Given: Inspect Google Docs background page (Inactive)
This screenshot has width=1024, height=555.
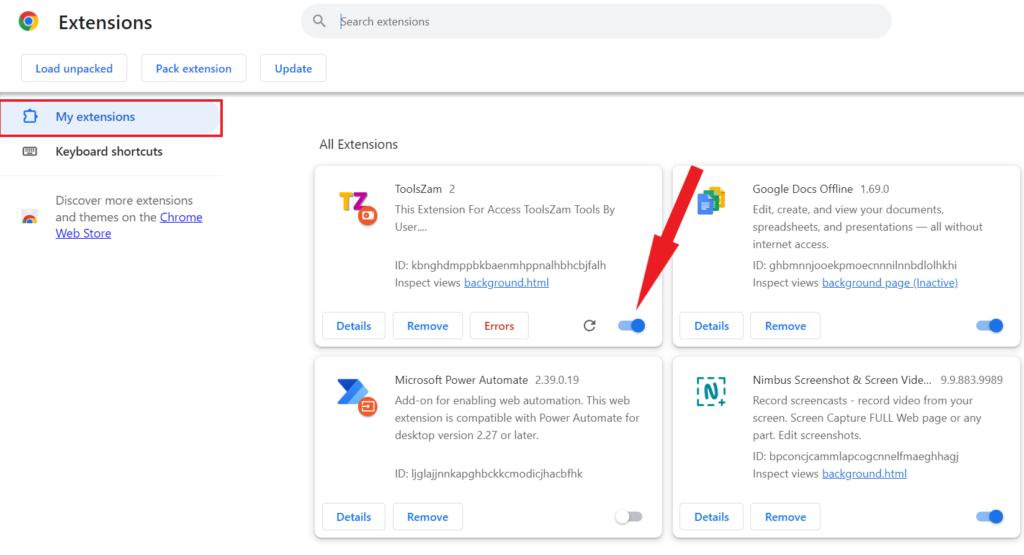Looking at the screenshot, I should [x=889, y=282].
